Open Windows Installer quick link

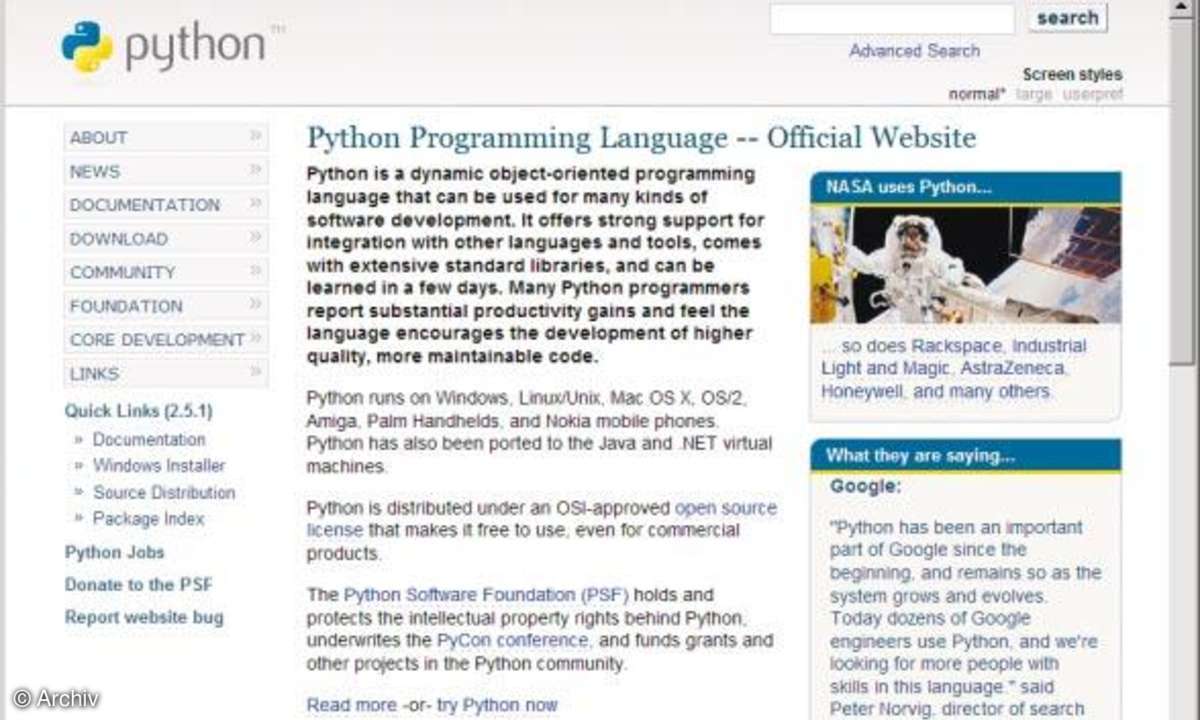click(x=159, y=466)
